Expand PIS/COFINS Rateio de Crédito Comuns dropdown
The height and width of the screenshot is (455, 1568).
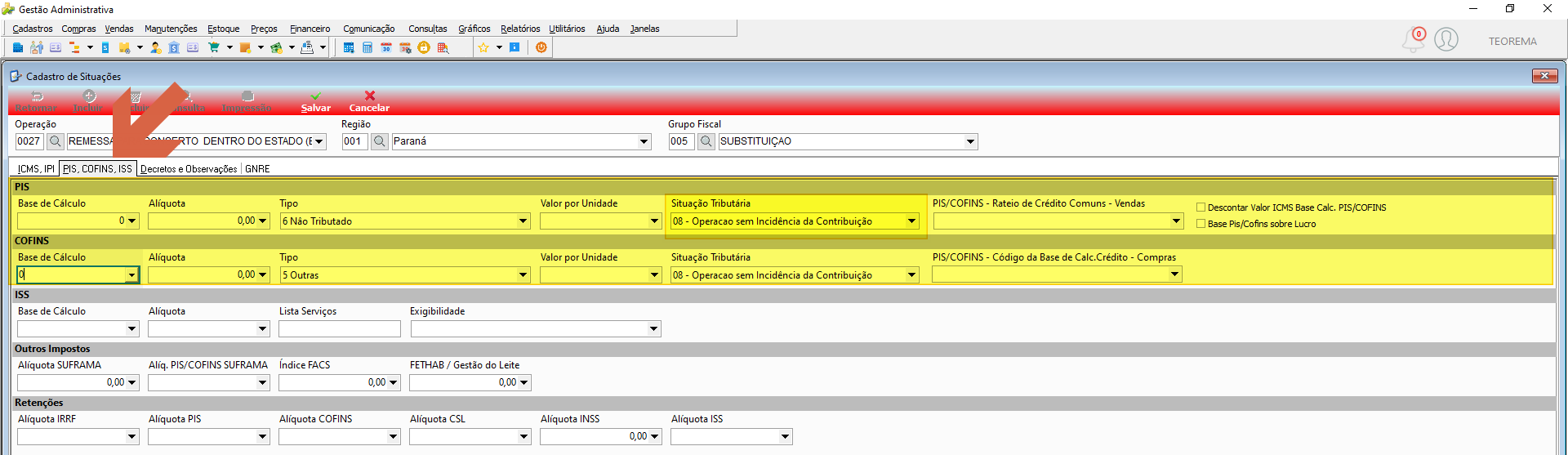click(x=1176, y=221)
